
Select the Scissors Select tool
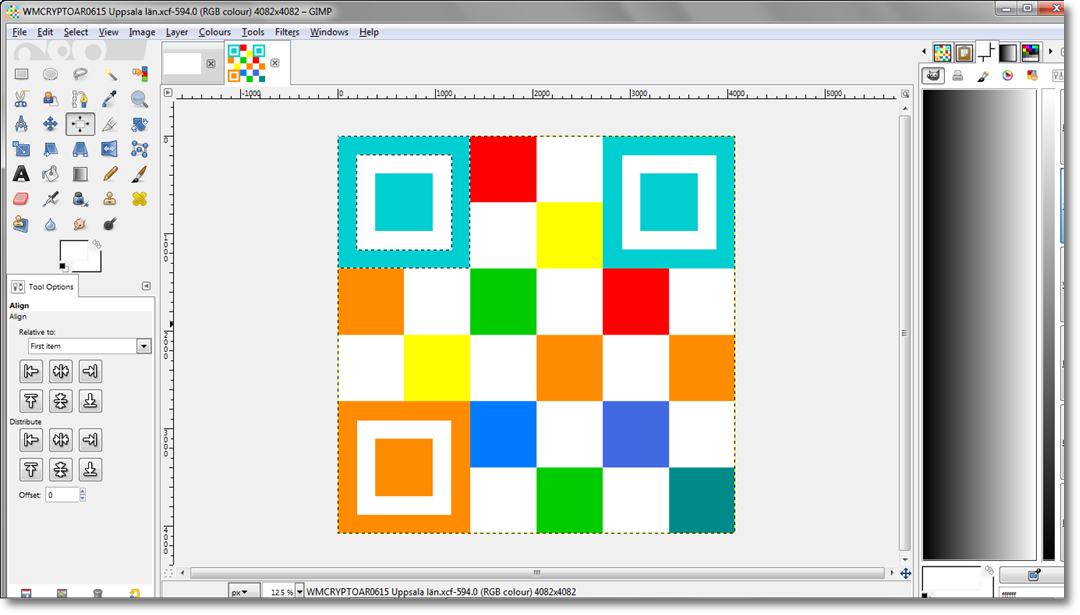[21, 99]
